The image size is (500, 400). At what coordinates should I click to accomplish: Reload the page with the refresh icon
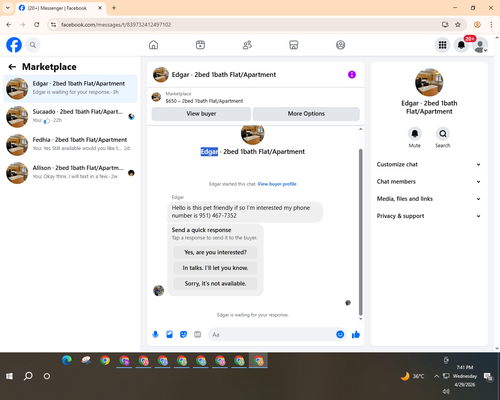click(37, 25)
